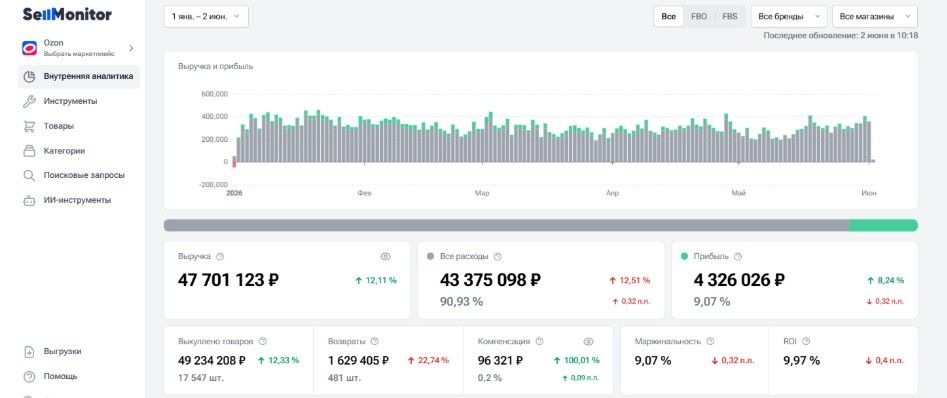The height and width of the screenshot is (398, 947).
Task: Switch the filter to FBS
Action: (x=730, y=17)
